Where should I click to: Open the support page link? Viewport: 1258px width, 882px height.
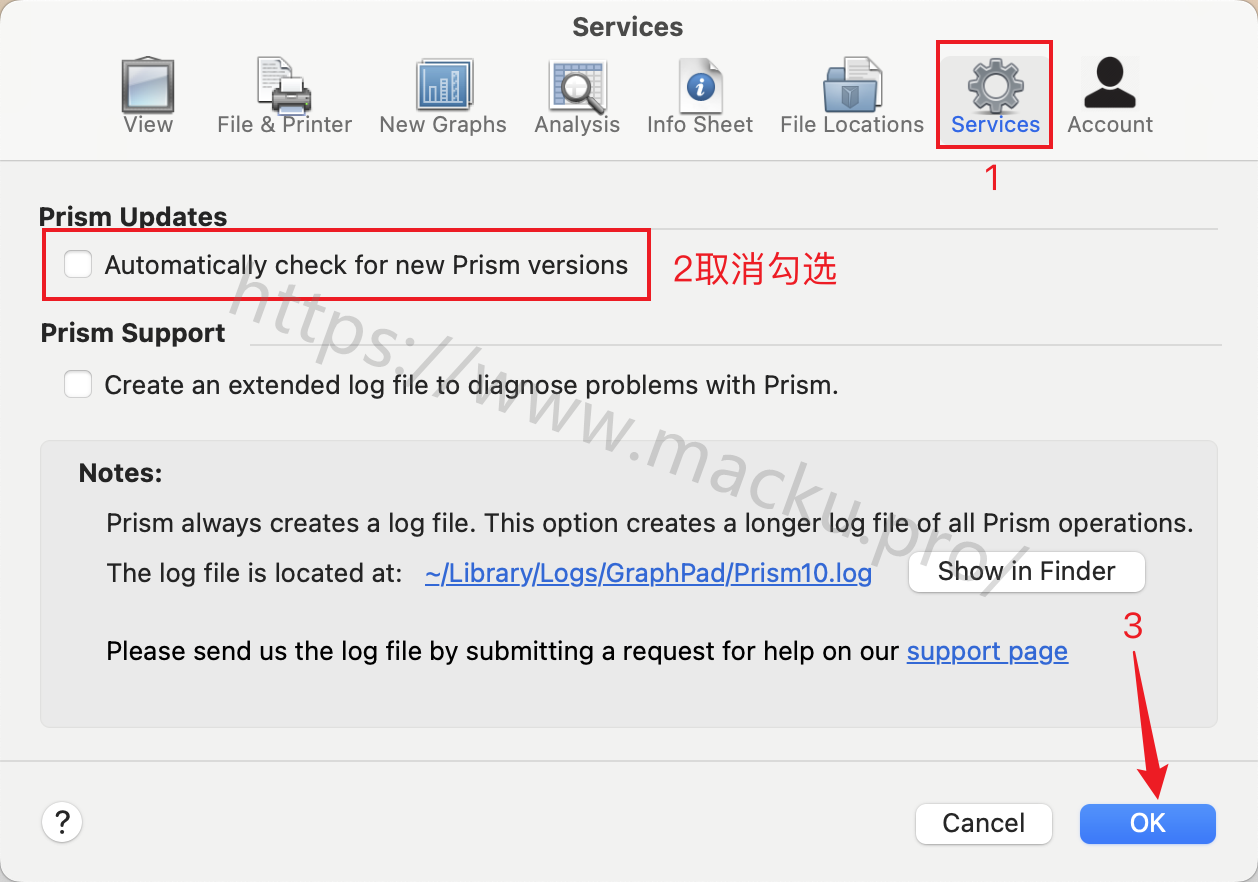(987, 652)
